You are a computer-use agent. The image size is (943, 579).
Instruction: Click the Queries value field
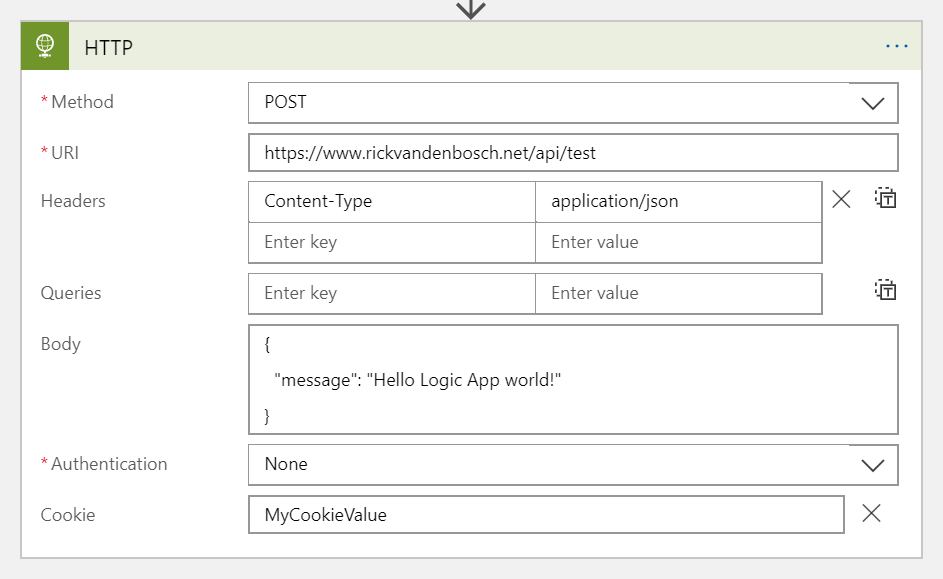(x=678, y=293)
